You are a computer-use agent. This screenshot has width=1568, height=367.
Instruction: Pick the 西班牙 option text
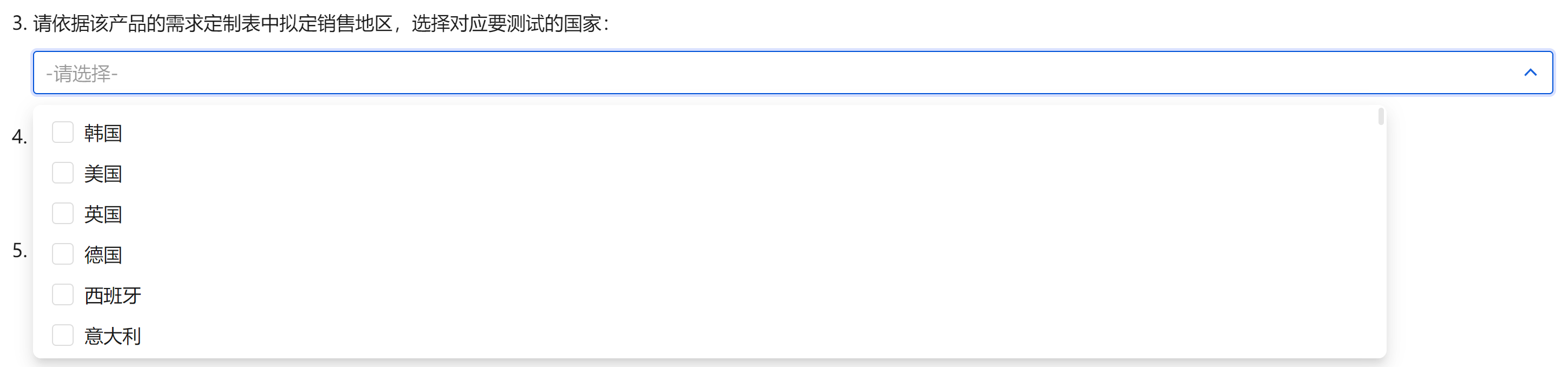click(x=113, y=296)
